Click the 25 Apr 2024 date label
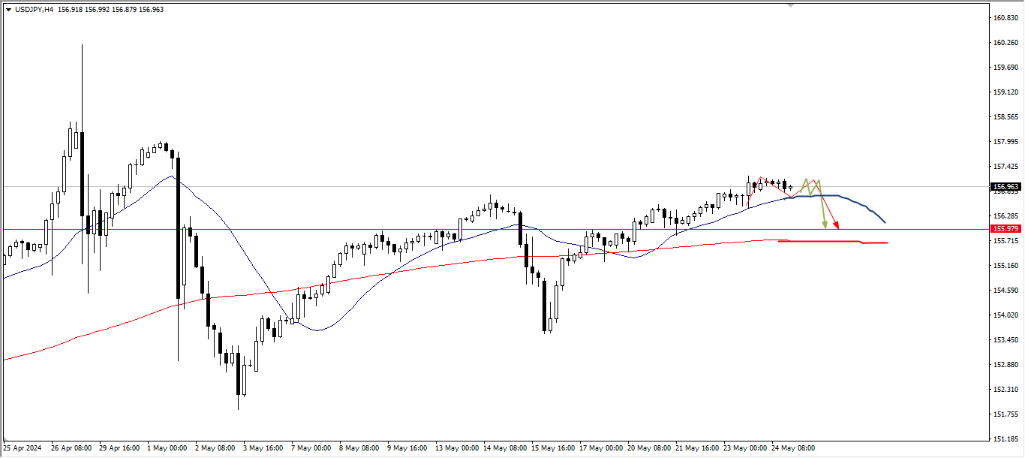 pyautogui.click(x=23, y=448)
